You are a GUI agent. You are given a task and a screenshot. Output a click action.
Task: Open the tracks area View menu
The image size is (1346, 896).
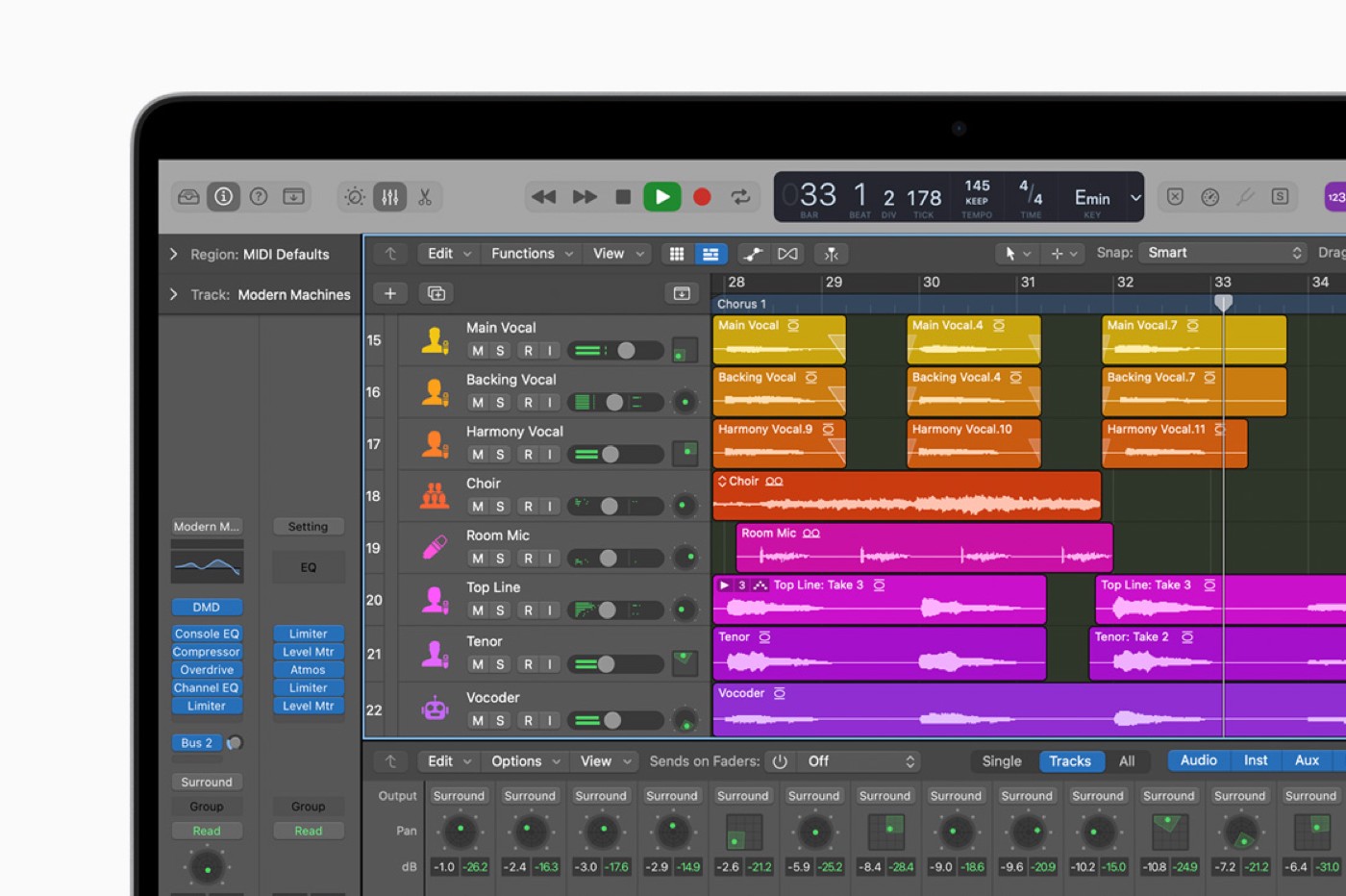tap(617, 254)
